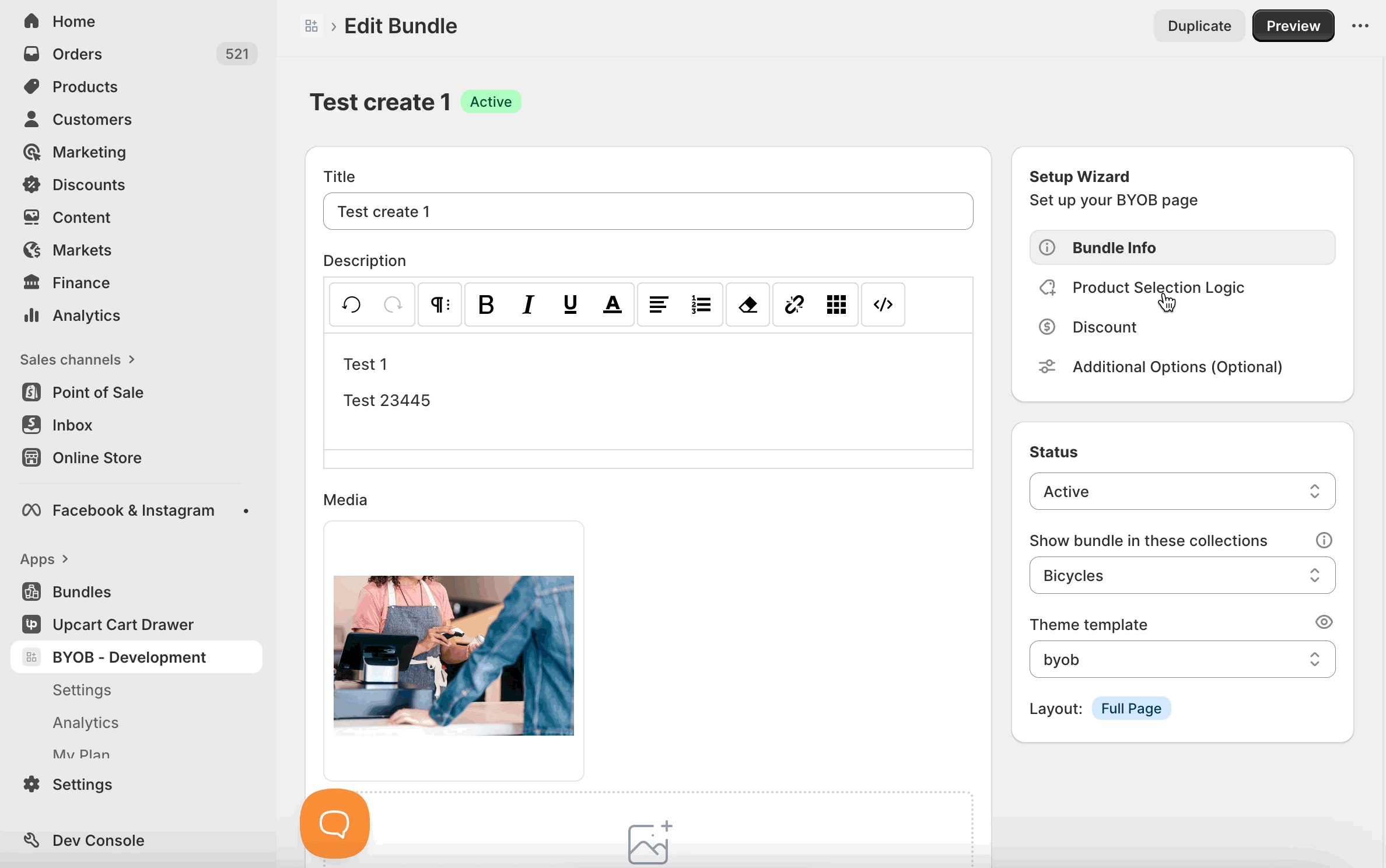Click the insert link icon

click(x=794, y=304)
